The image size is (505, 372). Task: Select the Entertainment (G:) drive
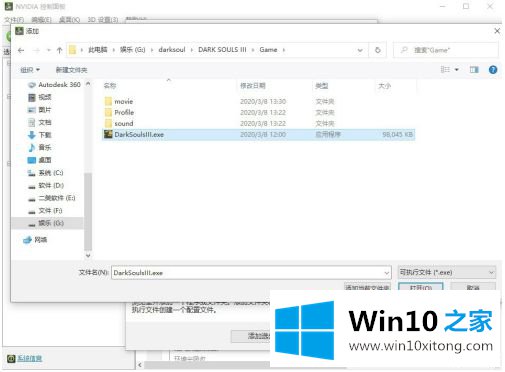(46, 223)
